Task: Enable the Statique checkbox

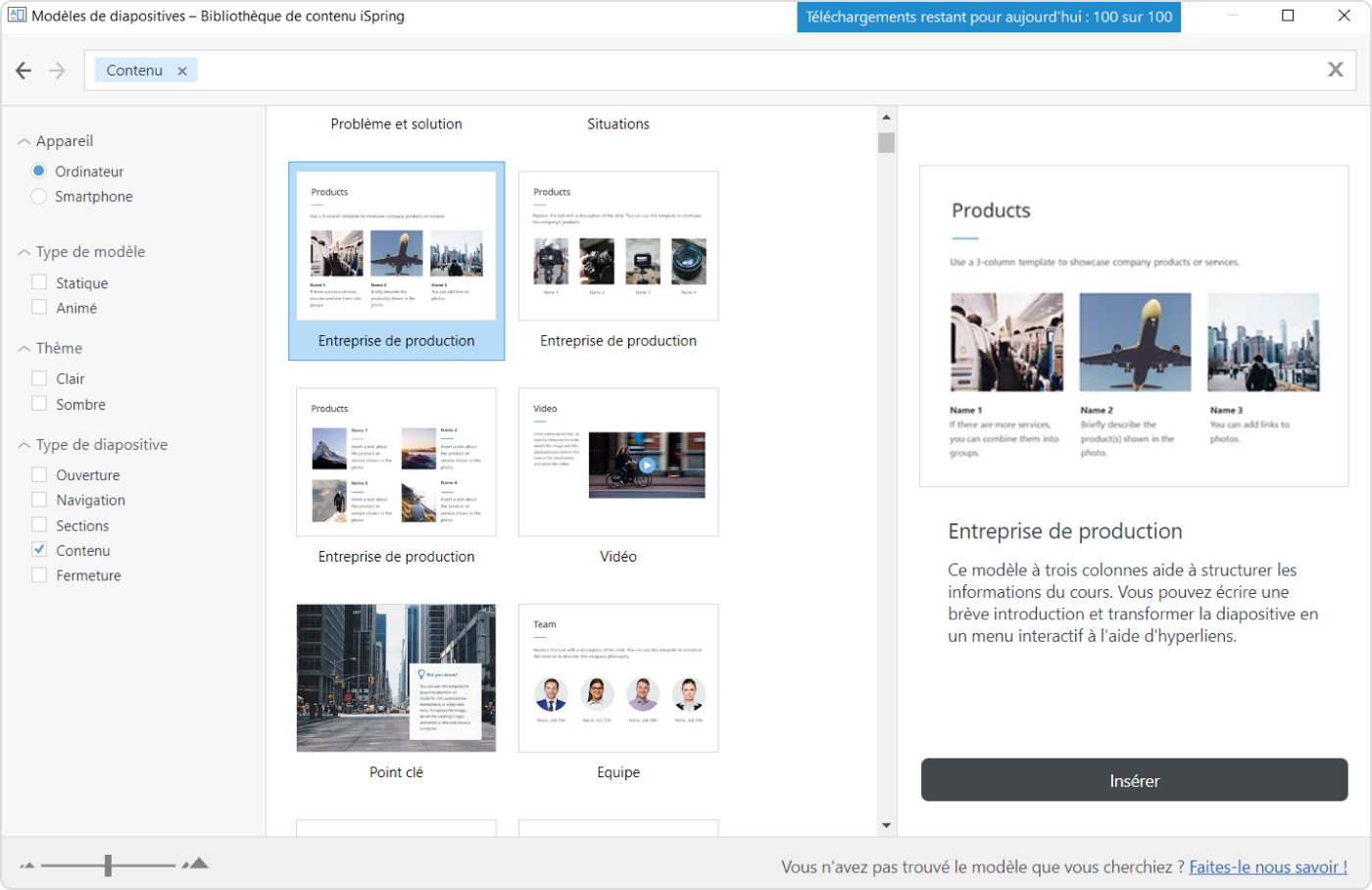Action: (x=39, y=282)
